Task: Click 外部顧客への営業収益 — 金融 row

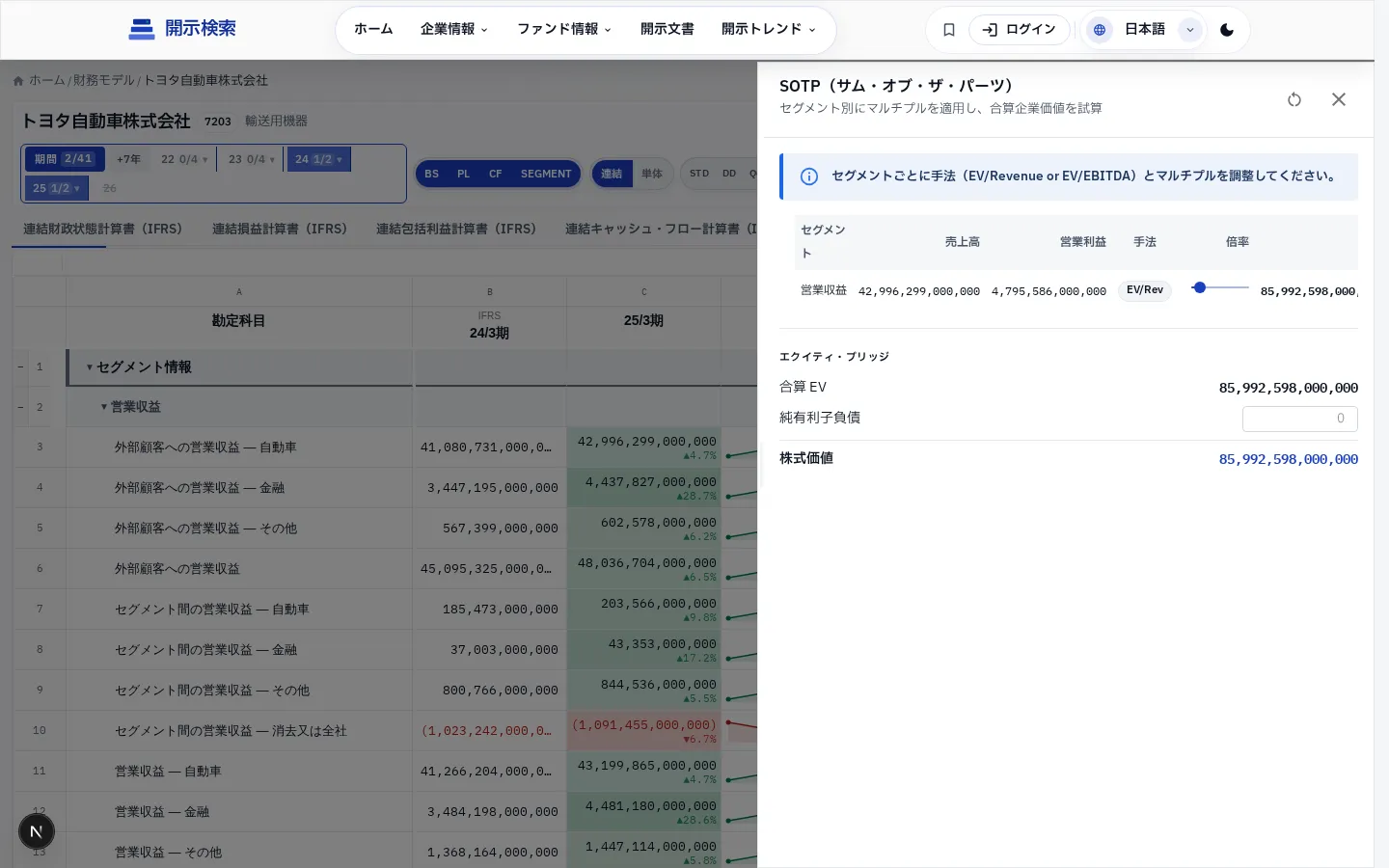Action: (x=239, y=488)
